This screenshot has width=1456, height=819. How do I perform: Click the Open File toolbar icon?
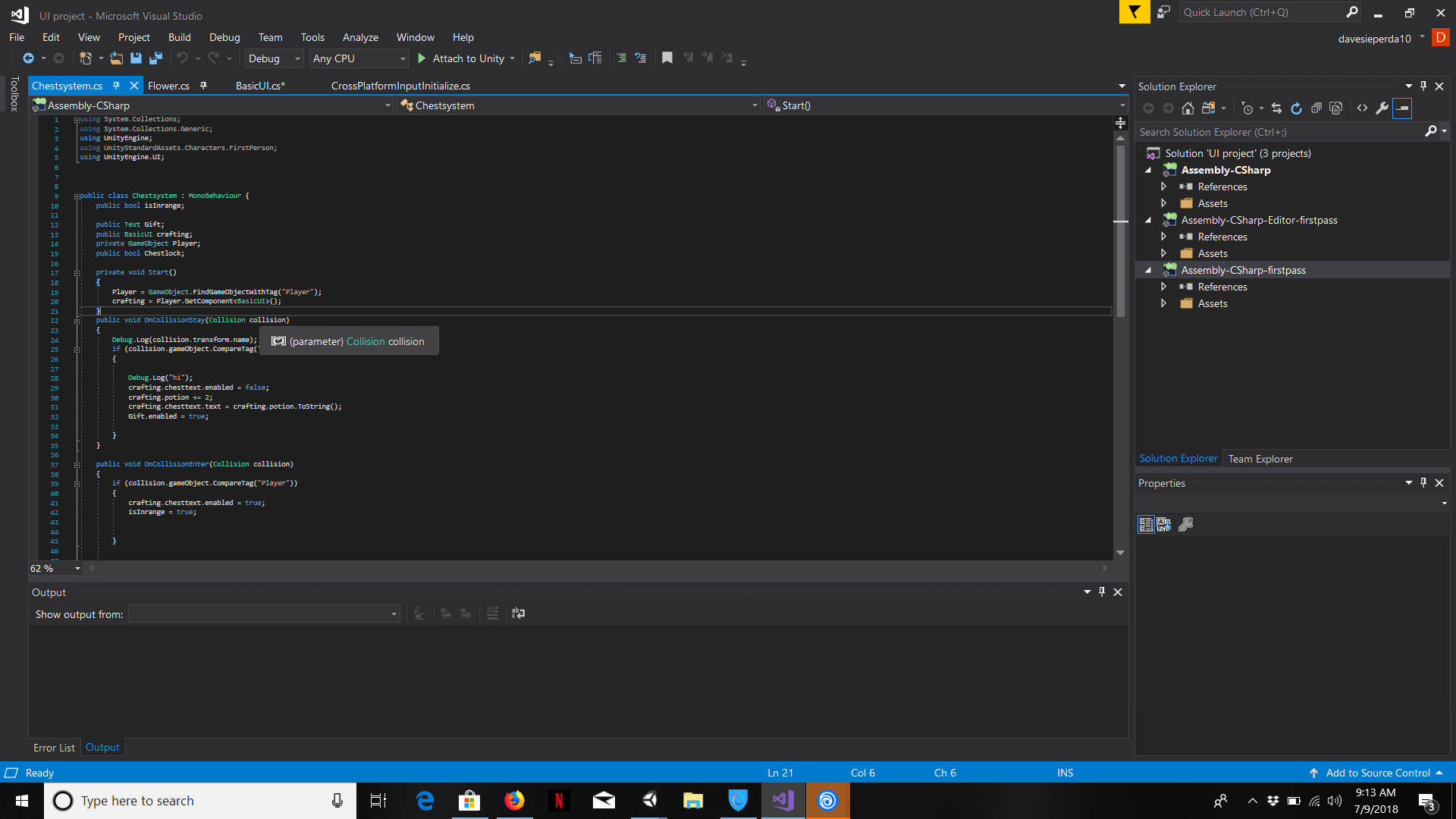pos(116,58)
